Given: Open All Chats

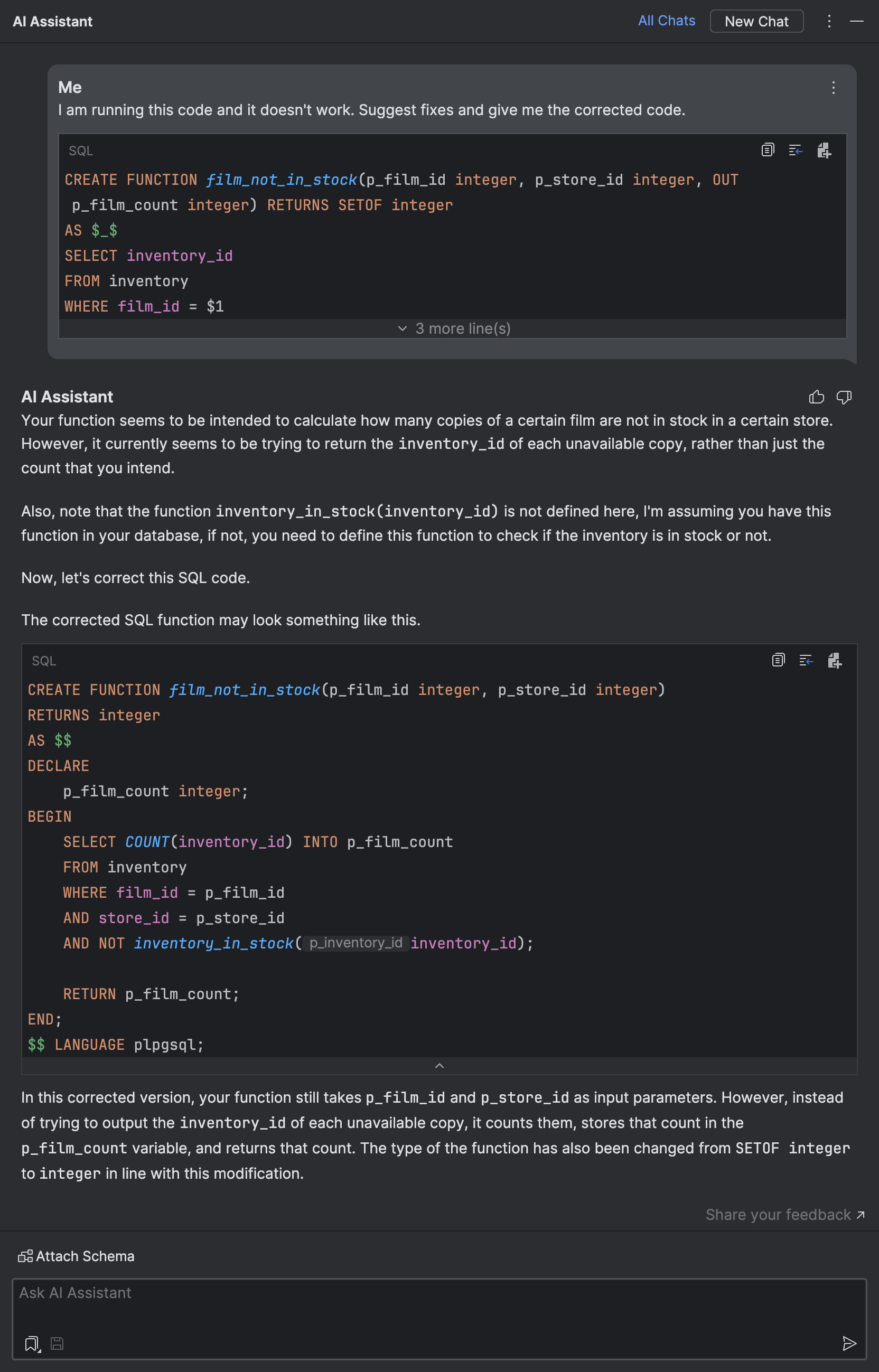Looking at the screenshot, I should (x=666, y=21).
